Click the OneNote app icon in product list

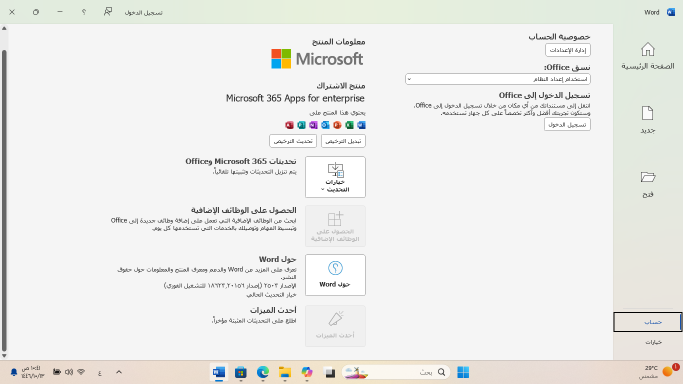[x=313, y=125]
